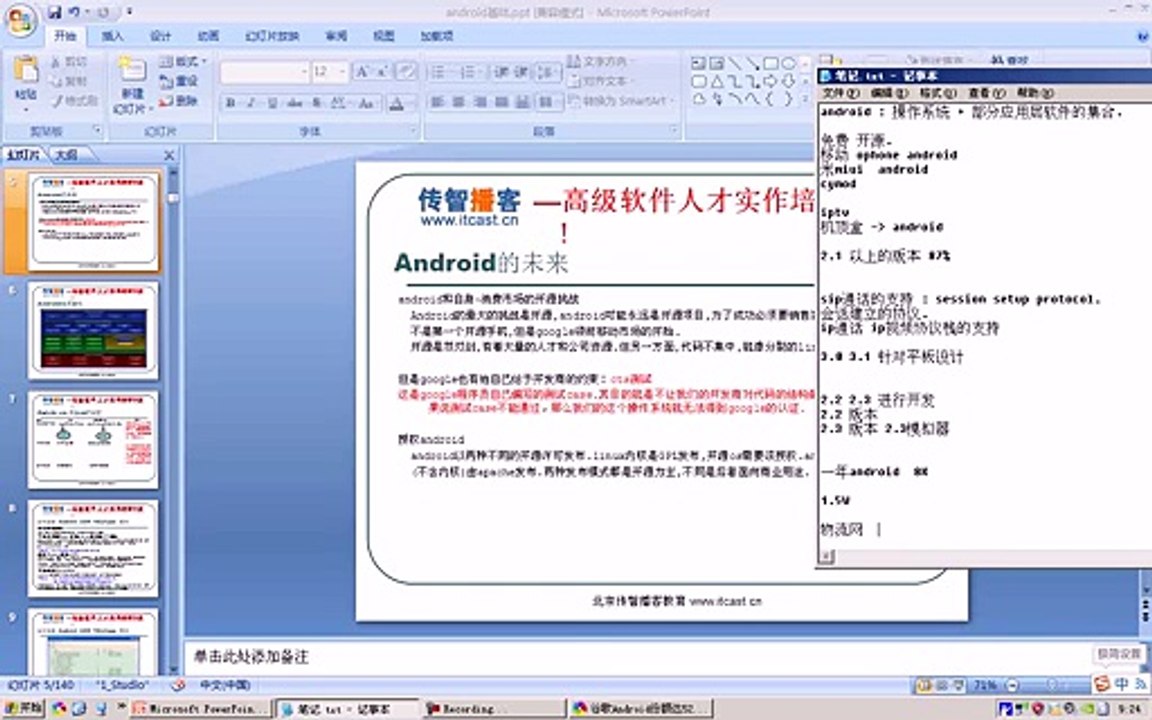Screen dimensions: 1152x720
Task: Switch to Slide Sorter view in status bar
Action: coord(942,685)
